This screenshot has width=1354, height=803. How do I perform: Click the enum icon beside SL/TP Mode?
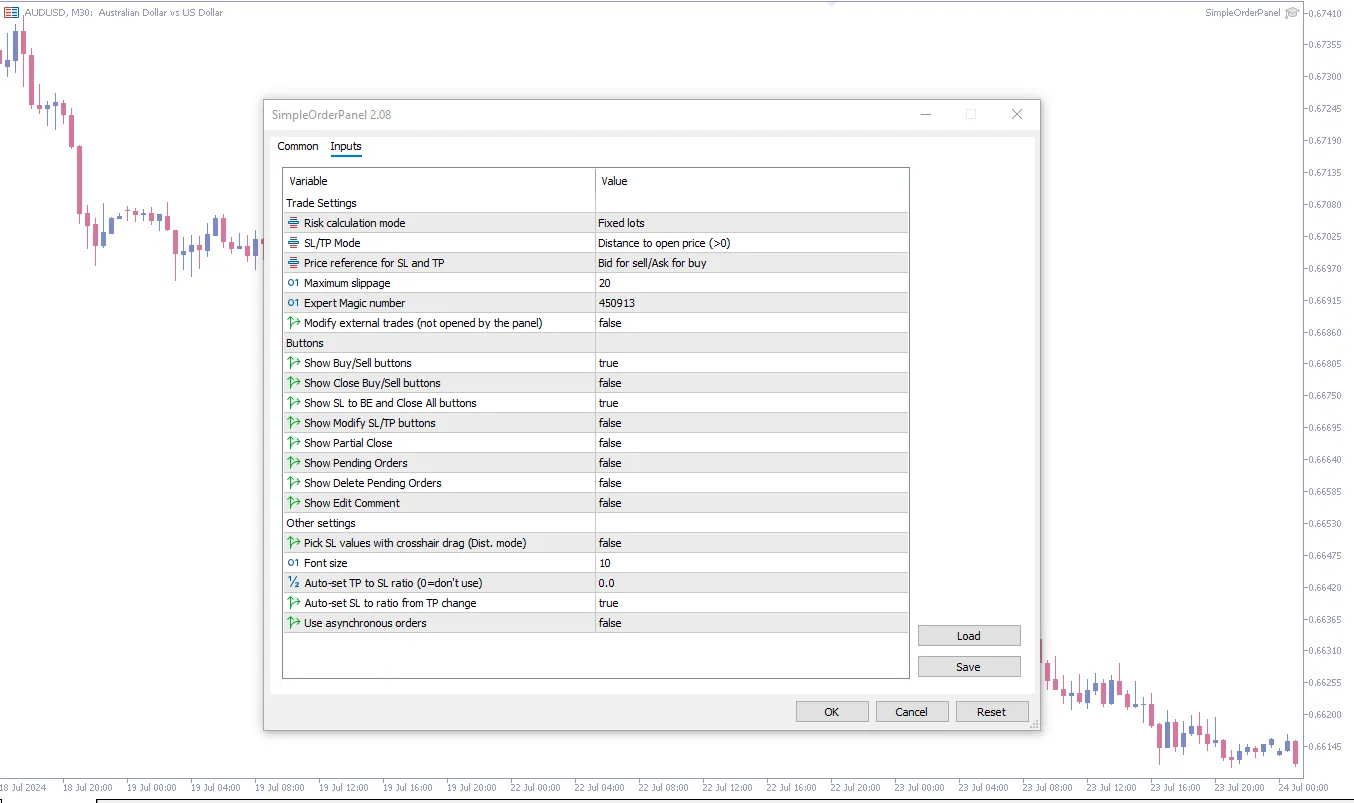click(x=293, y=243)
